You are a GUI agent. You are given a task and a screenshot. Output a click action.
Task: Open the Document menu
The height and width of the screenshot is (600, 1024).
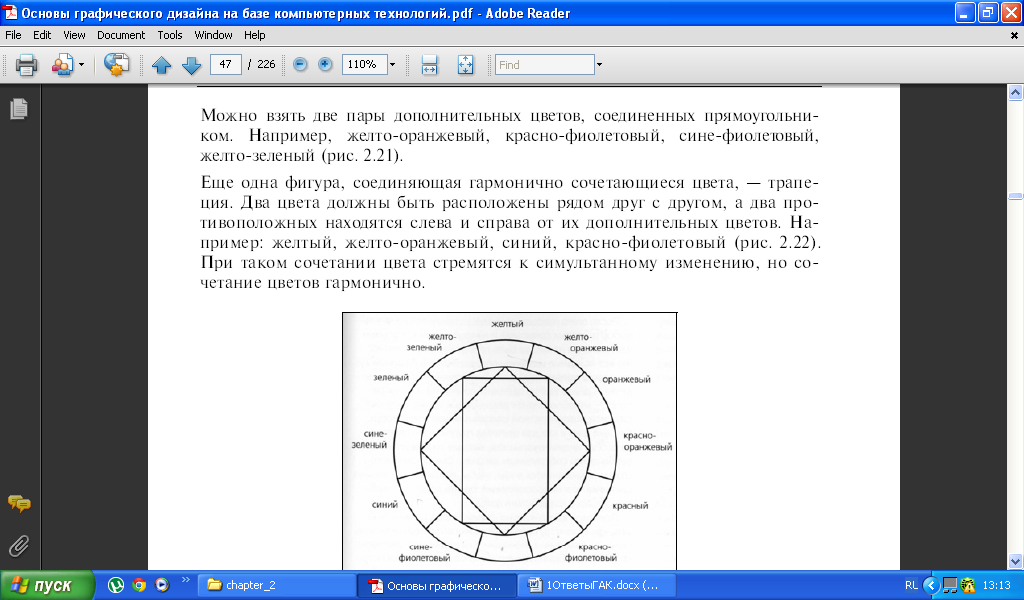(121, 35)
